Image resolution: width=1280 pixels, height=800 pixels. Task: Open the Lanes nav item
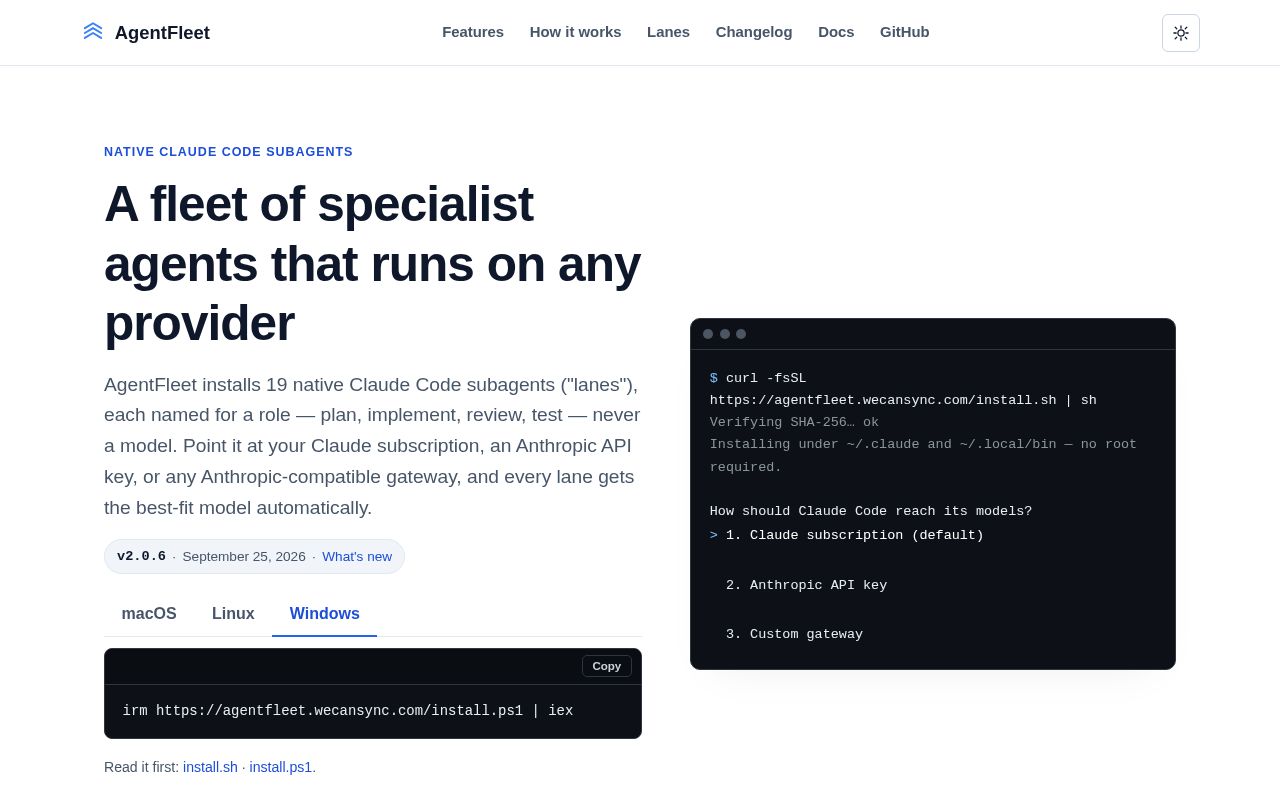[668, 32]
